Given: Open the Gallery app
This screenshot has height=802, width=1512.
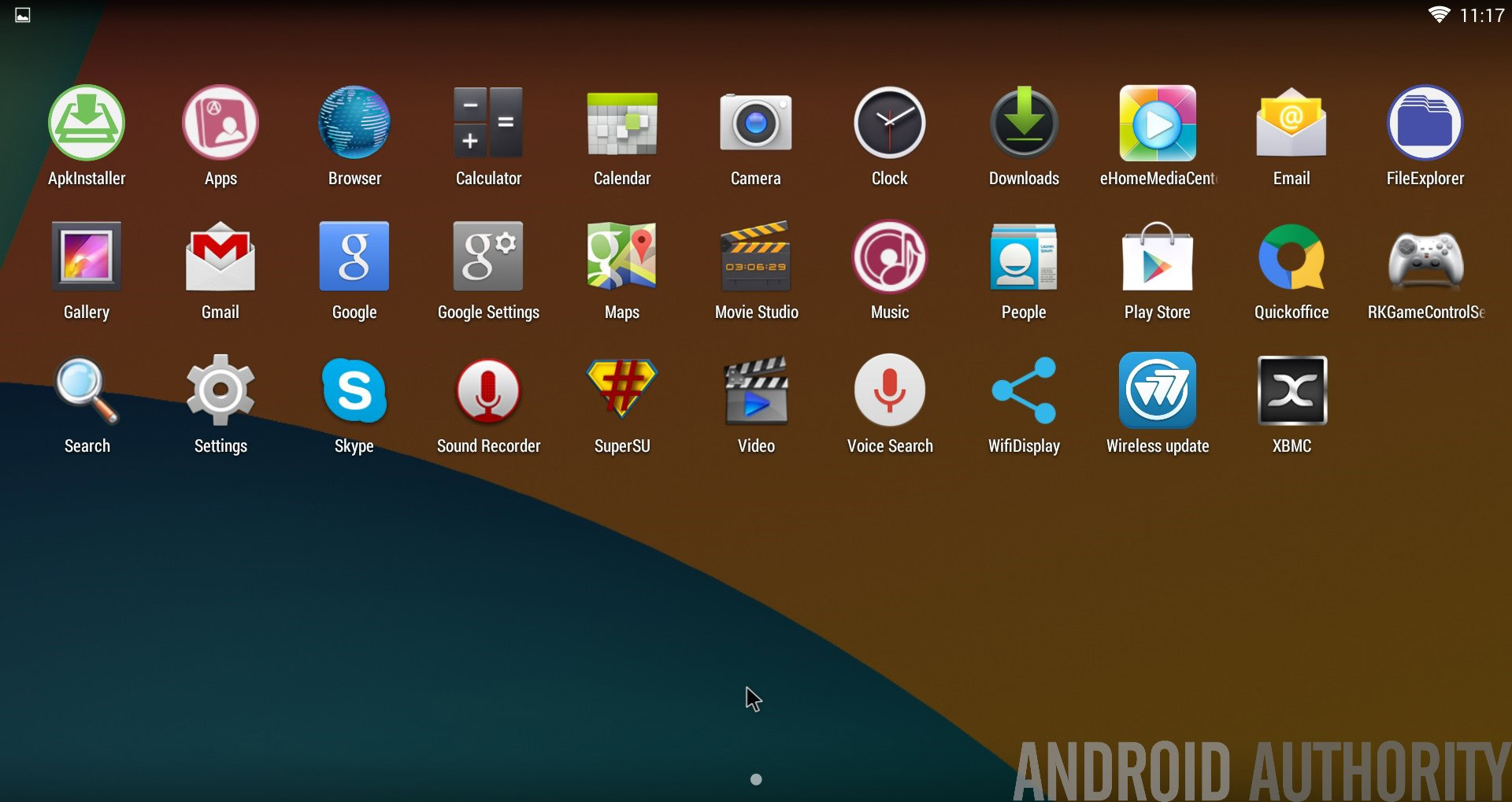Looking at the screenshot, I should pyautogui.click(x=87, y=257).
